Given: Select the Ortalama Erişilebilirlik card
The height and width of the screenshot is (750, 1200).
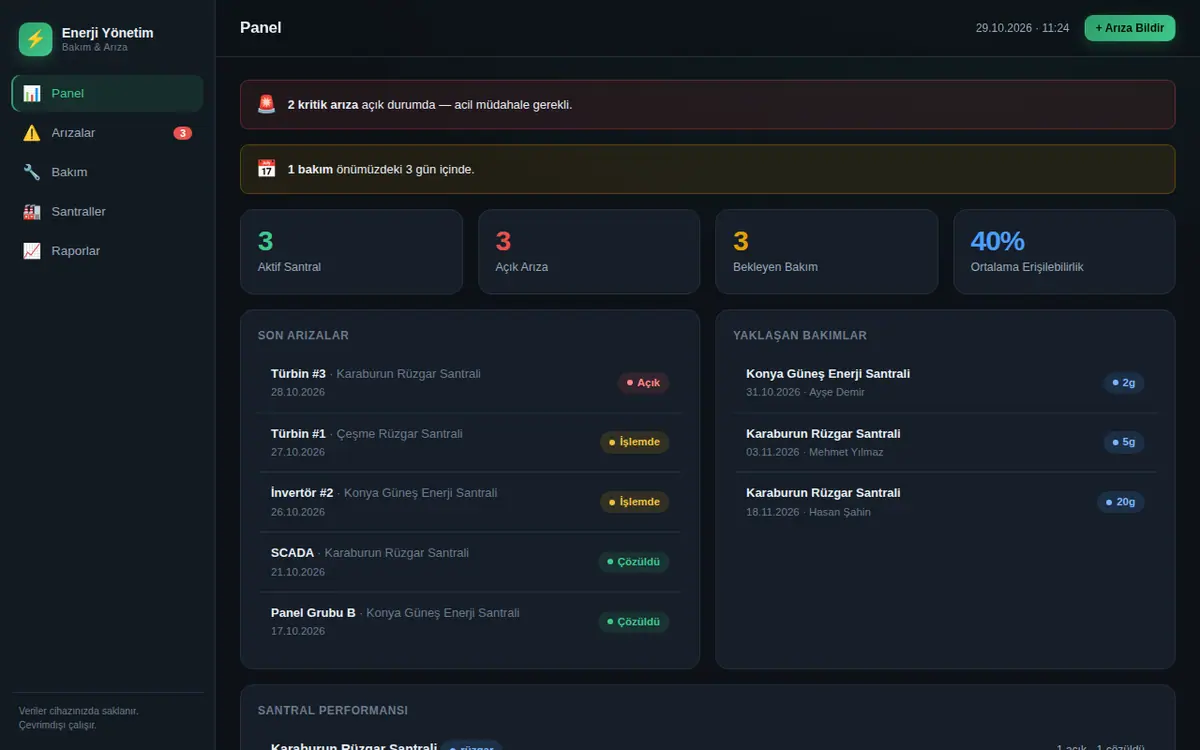Looking at the screenshot, I should coord(1064,252).
